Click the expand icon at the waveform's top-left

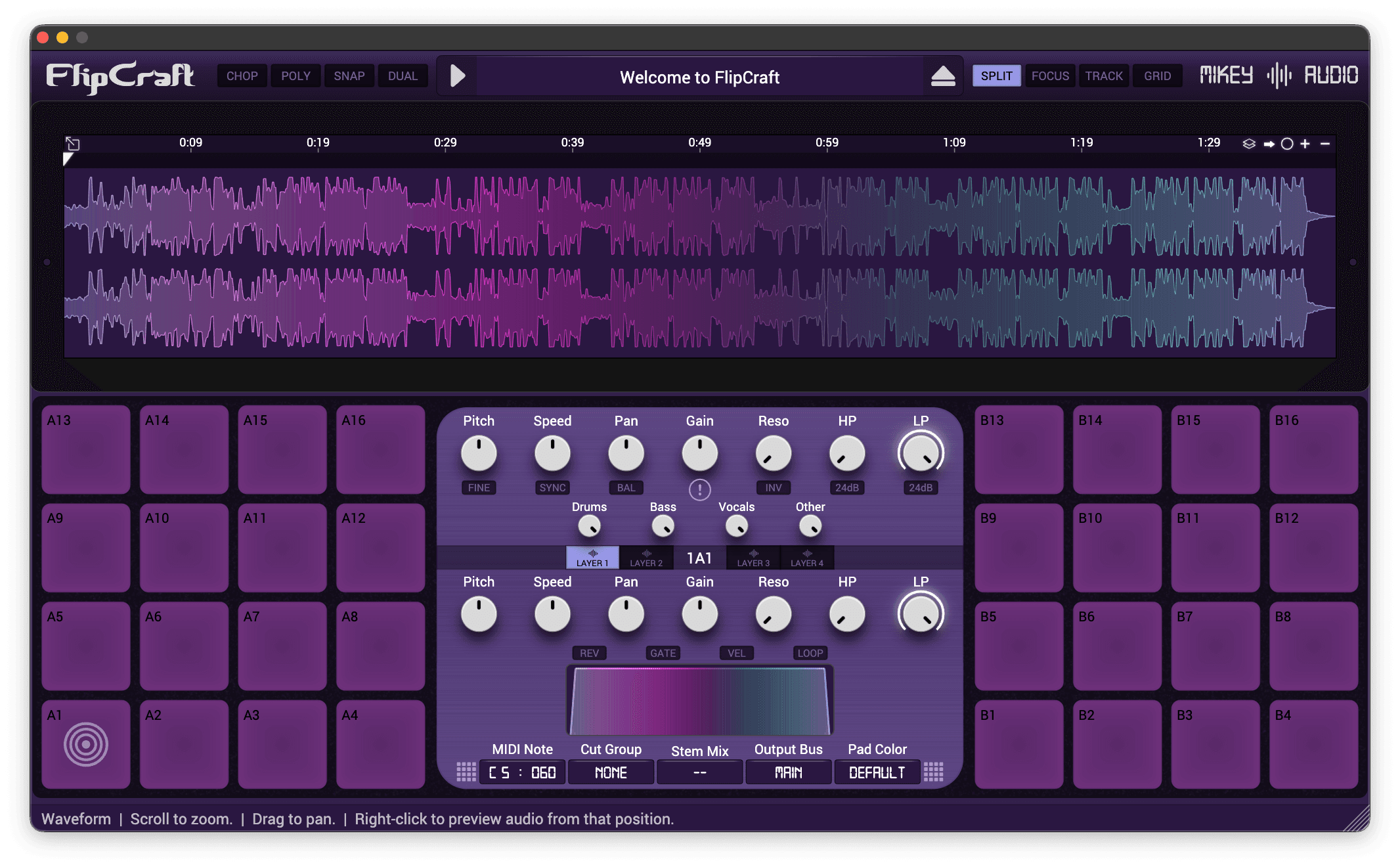coord(73,144)
